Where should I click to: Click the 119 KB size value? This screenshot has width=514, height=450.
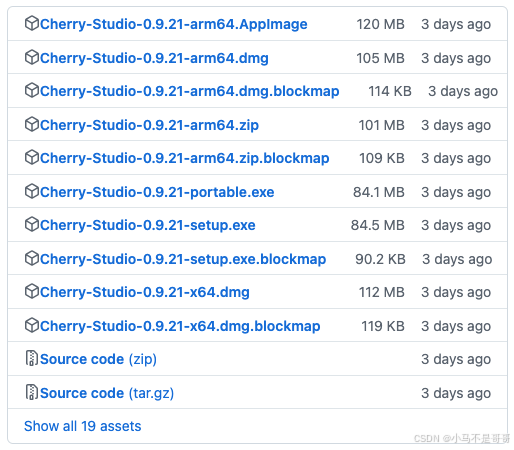pos(383,326)
